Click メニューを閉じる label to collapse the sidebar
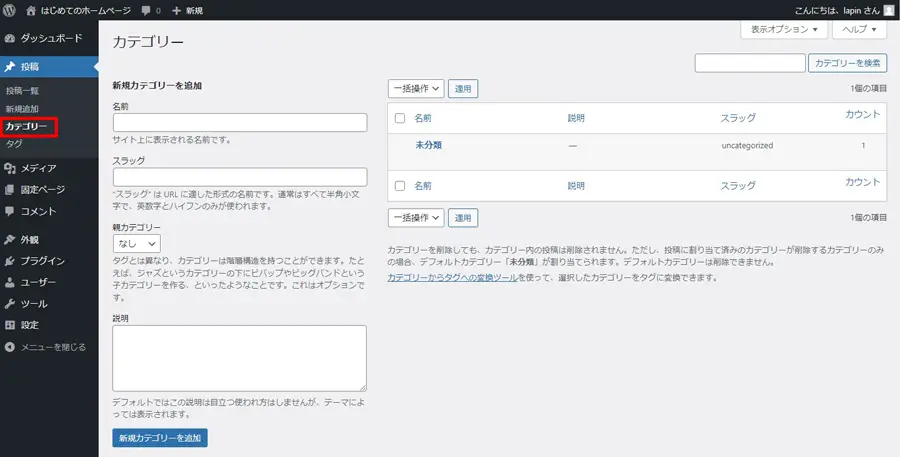The width and height of the screenshot is (900, 457). (x=53, y=347)
